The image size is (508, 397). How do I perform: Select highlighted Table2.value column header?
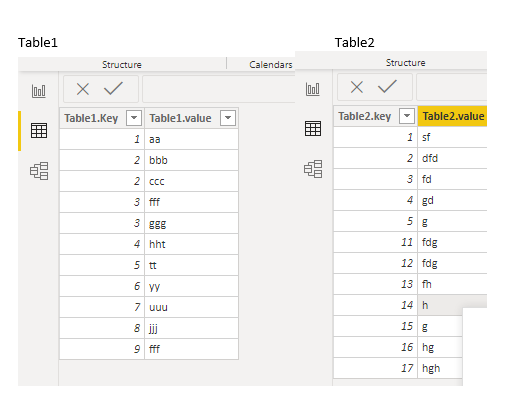(x=452, y=116)
